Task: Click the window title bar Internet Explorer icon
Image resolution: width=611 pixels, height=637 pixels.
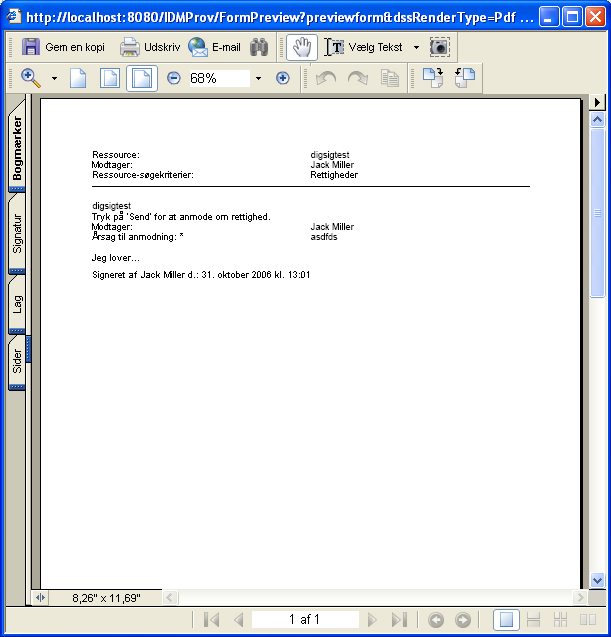Action: coord(14,17)
